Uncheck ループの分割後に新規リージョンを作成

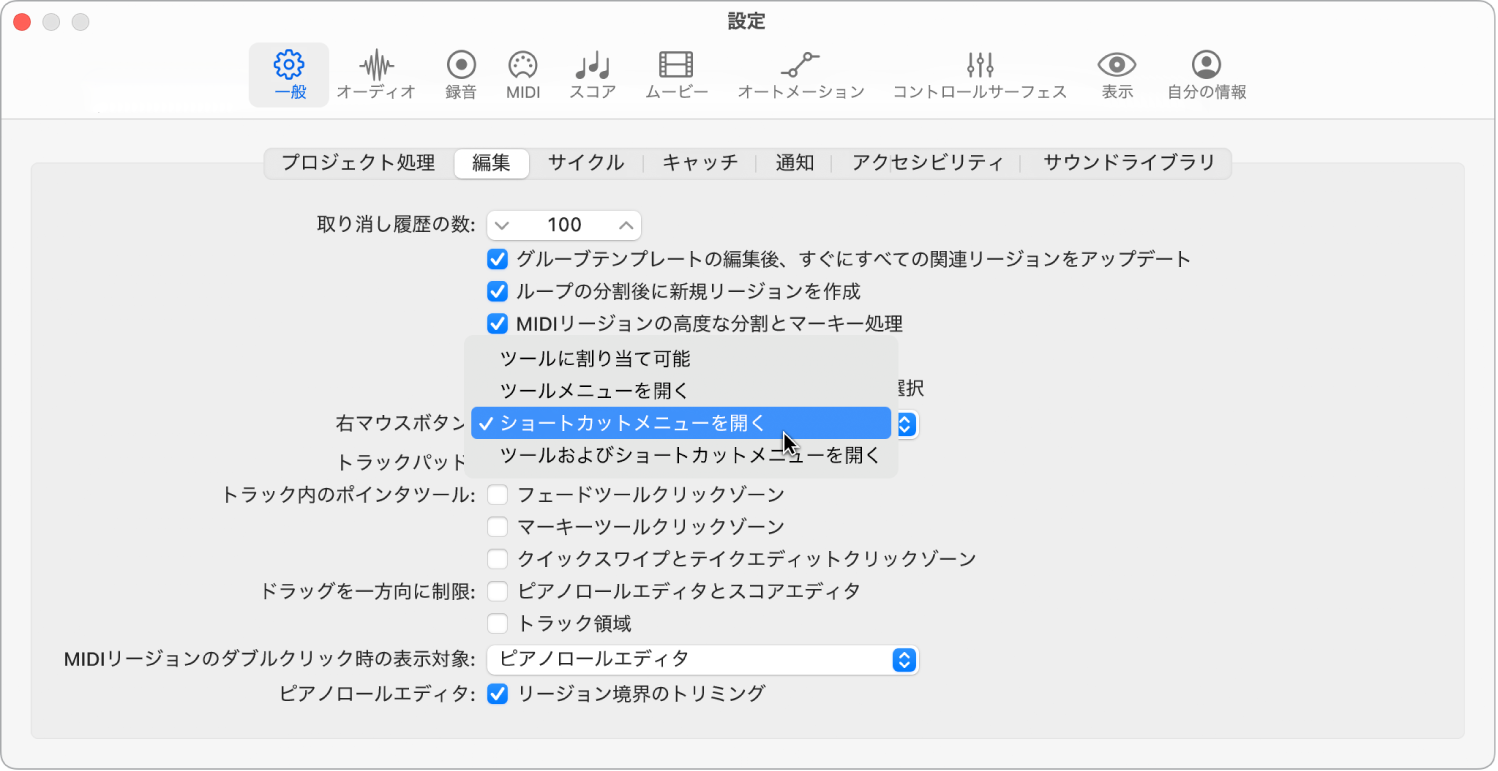(x=497, y=291)
